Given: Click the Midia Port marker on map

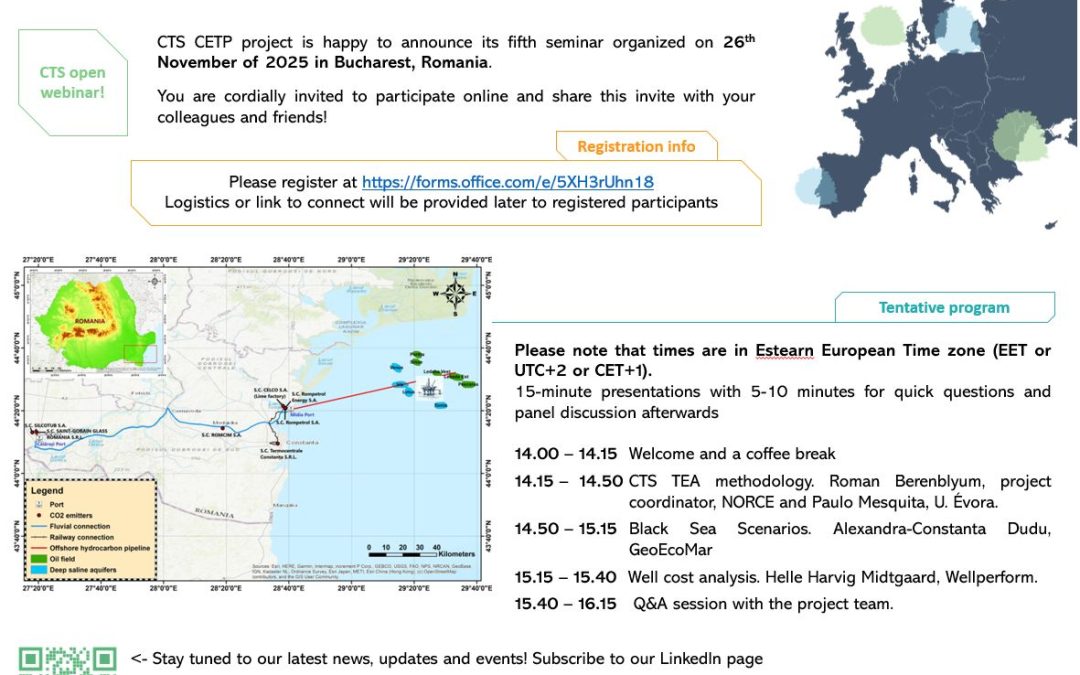Looking at the screenshot, I should coord(284,412).
